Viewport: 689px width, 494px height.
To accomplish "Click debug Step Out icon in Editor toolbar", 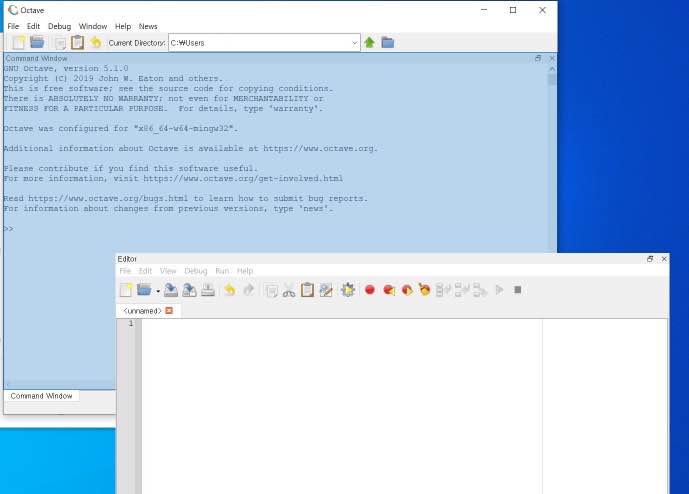I will click(480, 291).
